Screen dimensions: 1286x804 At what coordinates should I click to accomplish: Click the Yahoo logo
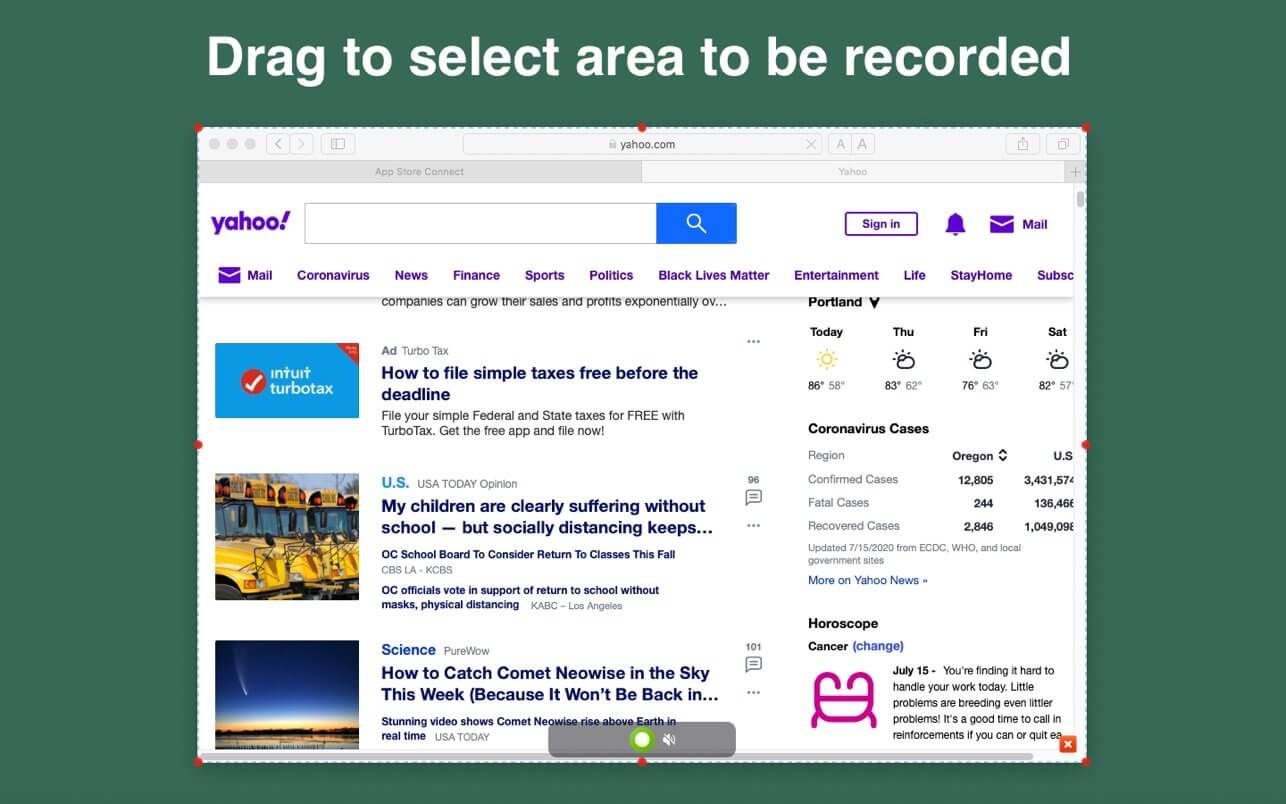250,222
